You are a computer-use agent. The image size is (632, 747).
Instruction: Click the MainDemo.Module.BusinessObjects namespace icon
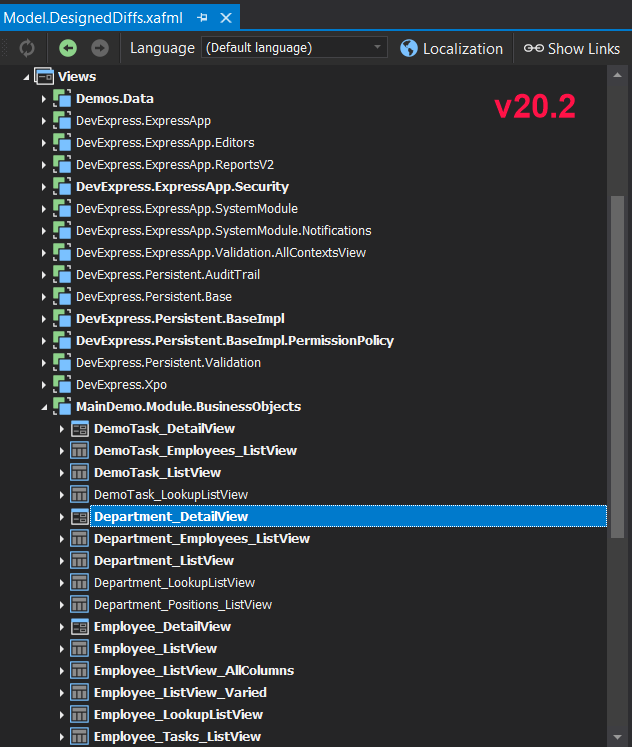click(x=62, y=407)
